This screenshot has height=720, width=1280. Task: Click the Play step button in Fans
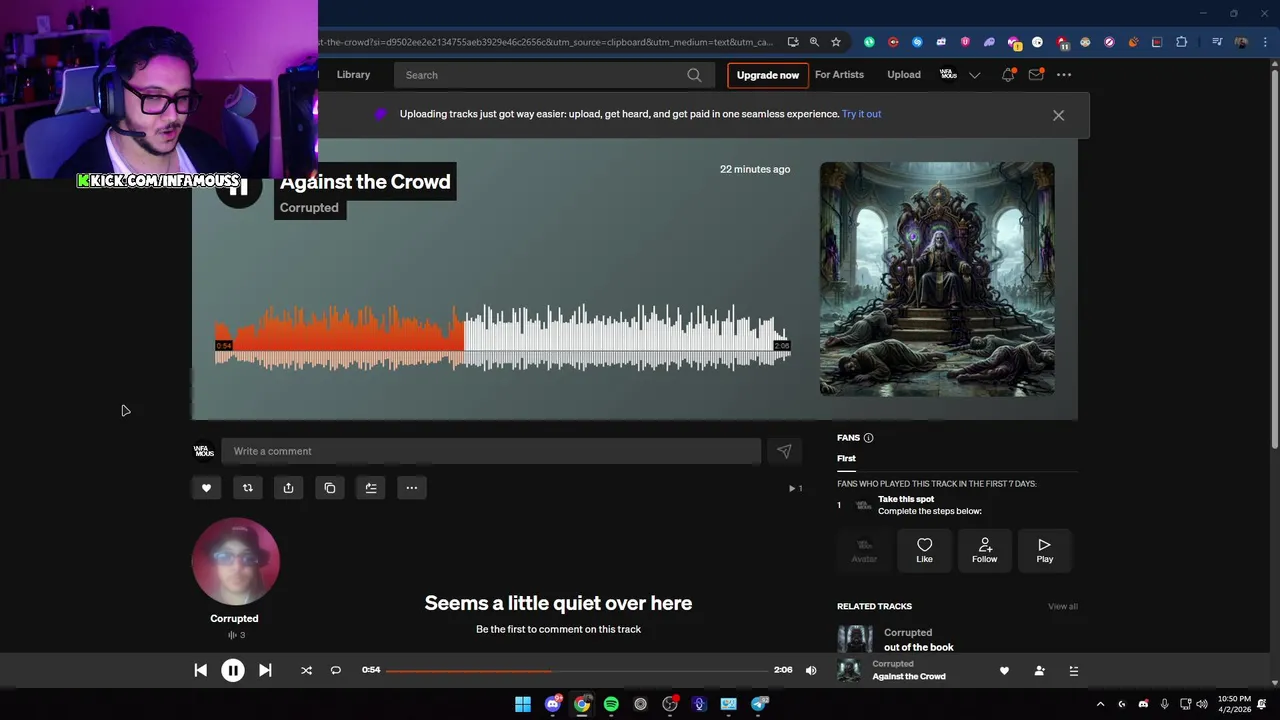point(1044,550)
